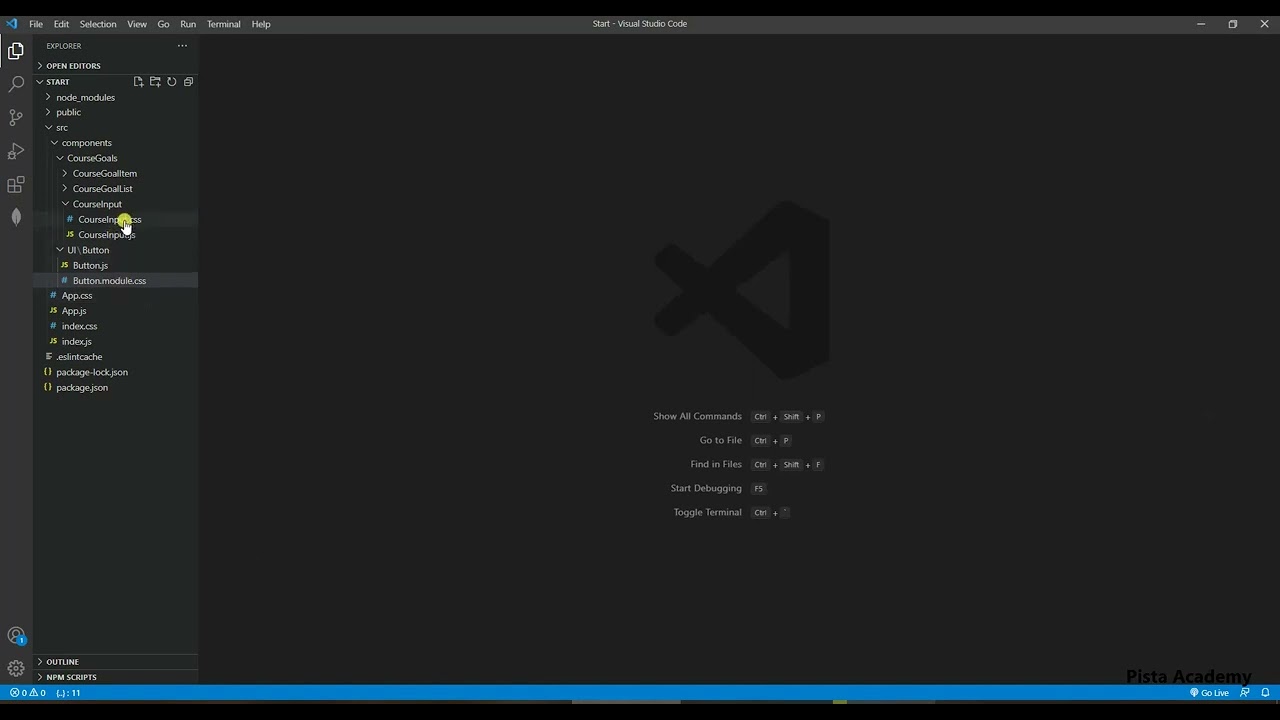
Task: Collapse all folders in Explorer
Action: coord(188,82)
